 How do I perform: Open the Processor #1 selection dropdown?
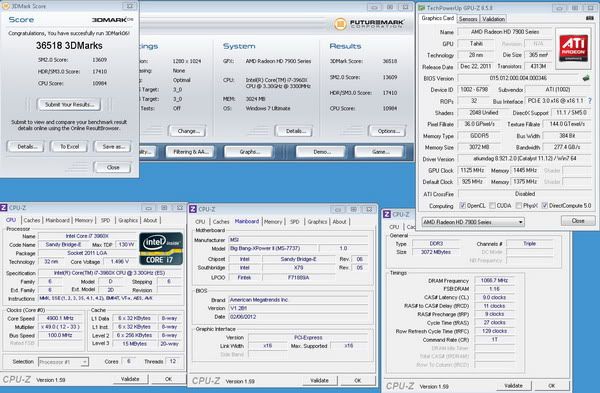click(63, 362)
